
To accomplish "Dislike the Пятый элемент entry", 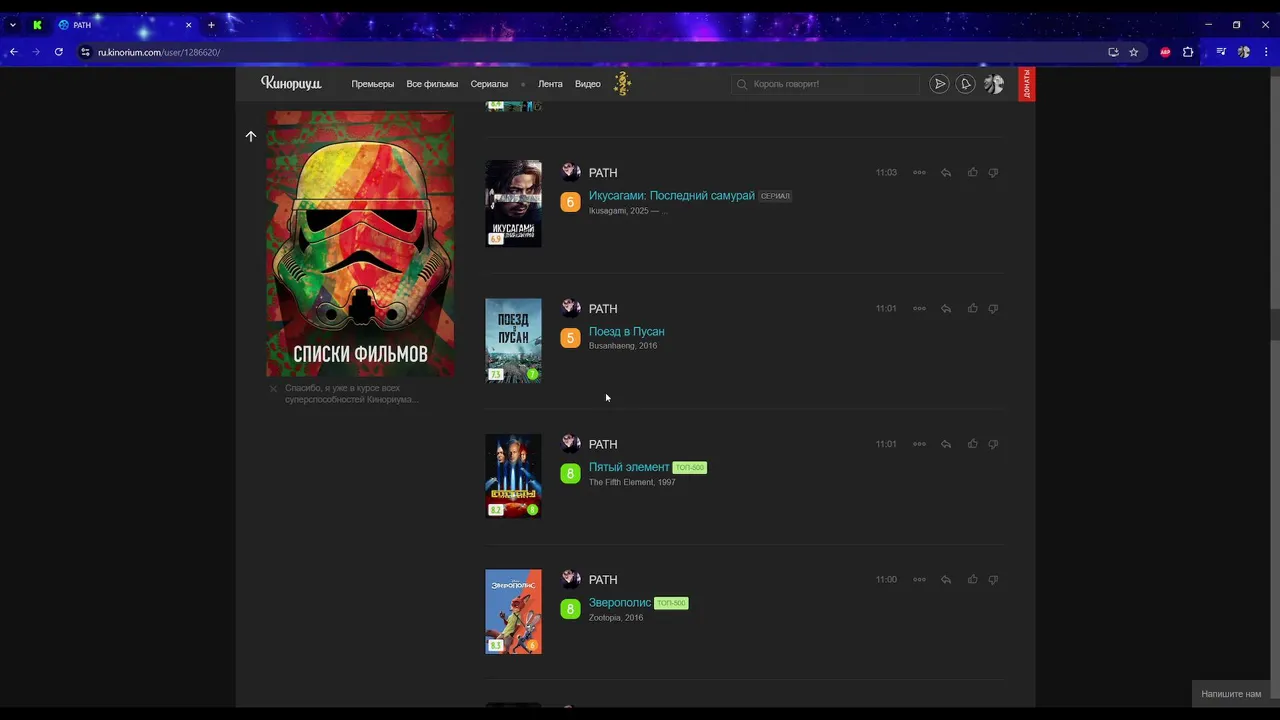I will click(x=993, y=444).
